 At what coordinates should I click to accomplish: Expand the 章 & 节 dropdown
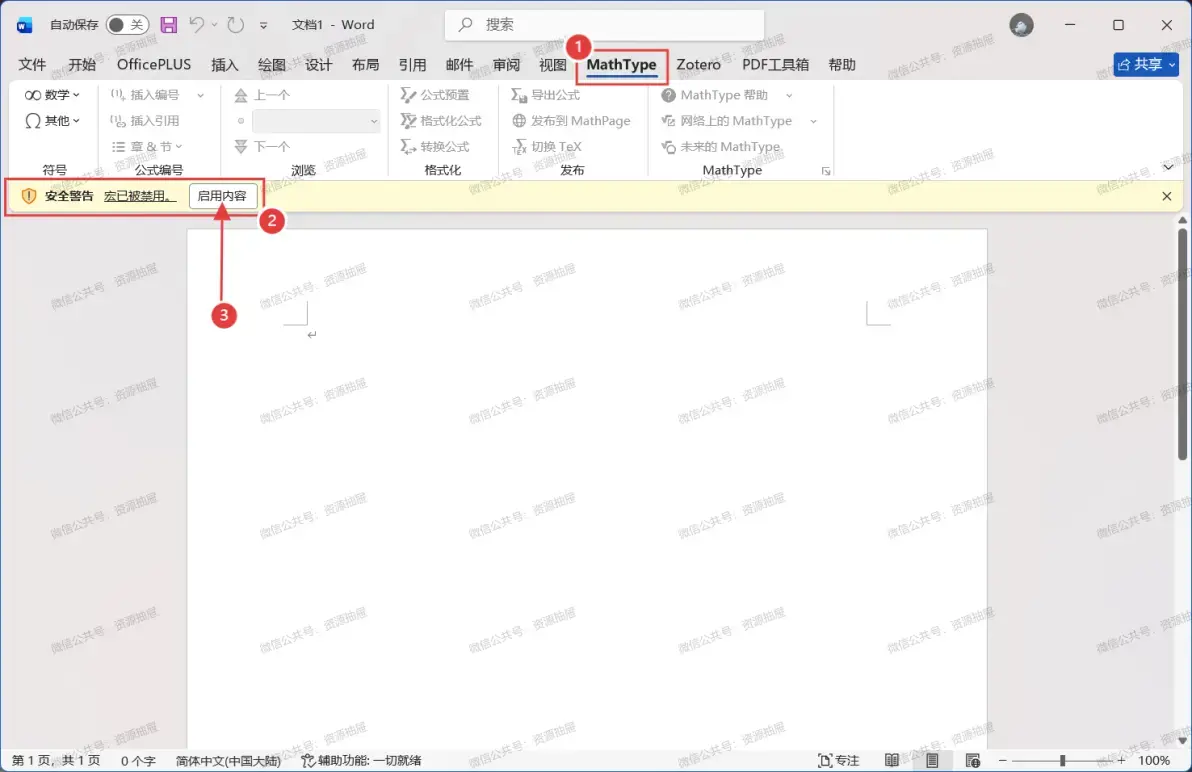click(147, 147)
